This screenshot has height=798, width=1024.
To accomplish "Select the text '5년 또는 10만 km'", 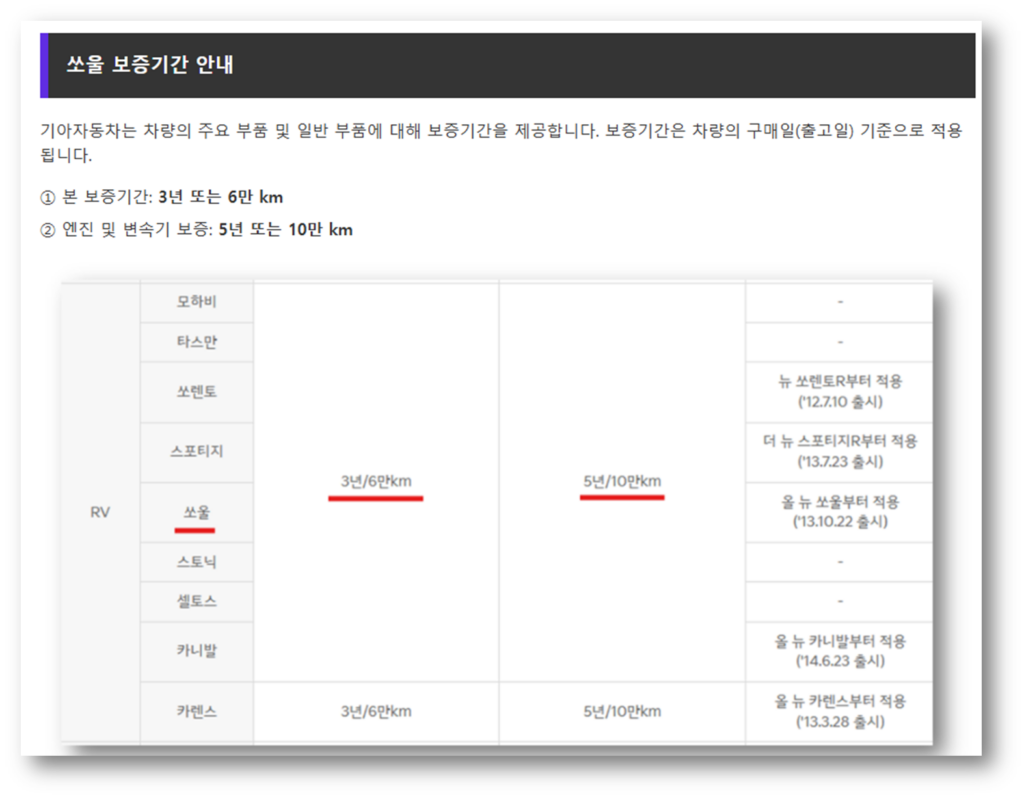I will [x=285, y=230].
